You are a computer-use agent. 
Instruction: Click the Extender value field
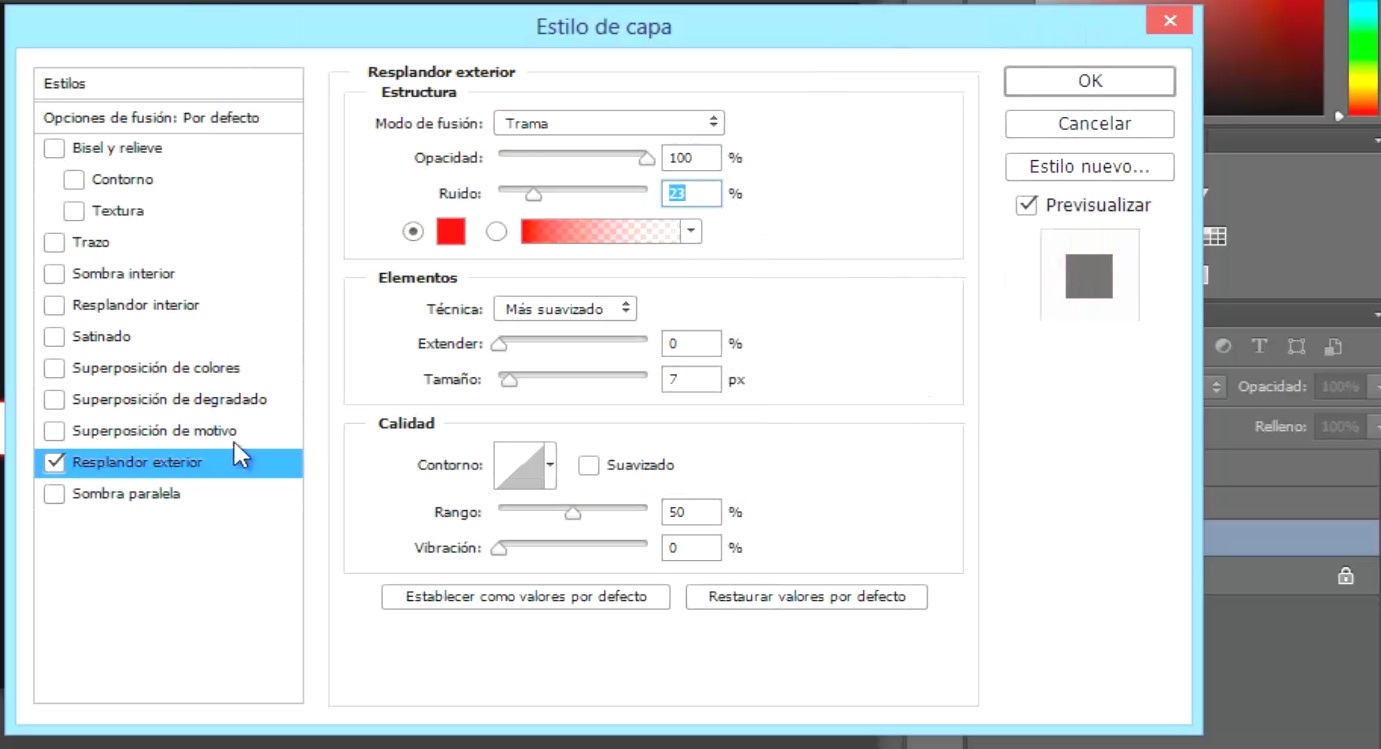pyautogui.click(x=691, y=344)
